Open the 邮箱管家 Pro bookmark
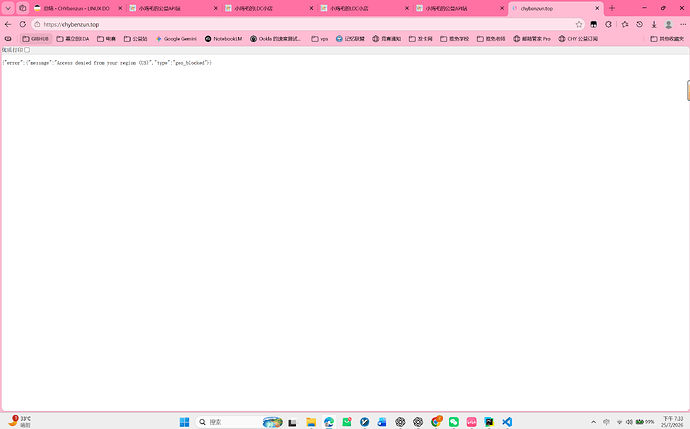 click(532, 39)
